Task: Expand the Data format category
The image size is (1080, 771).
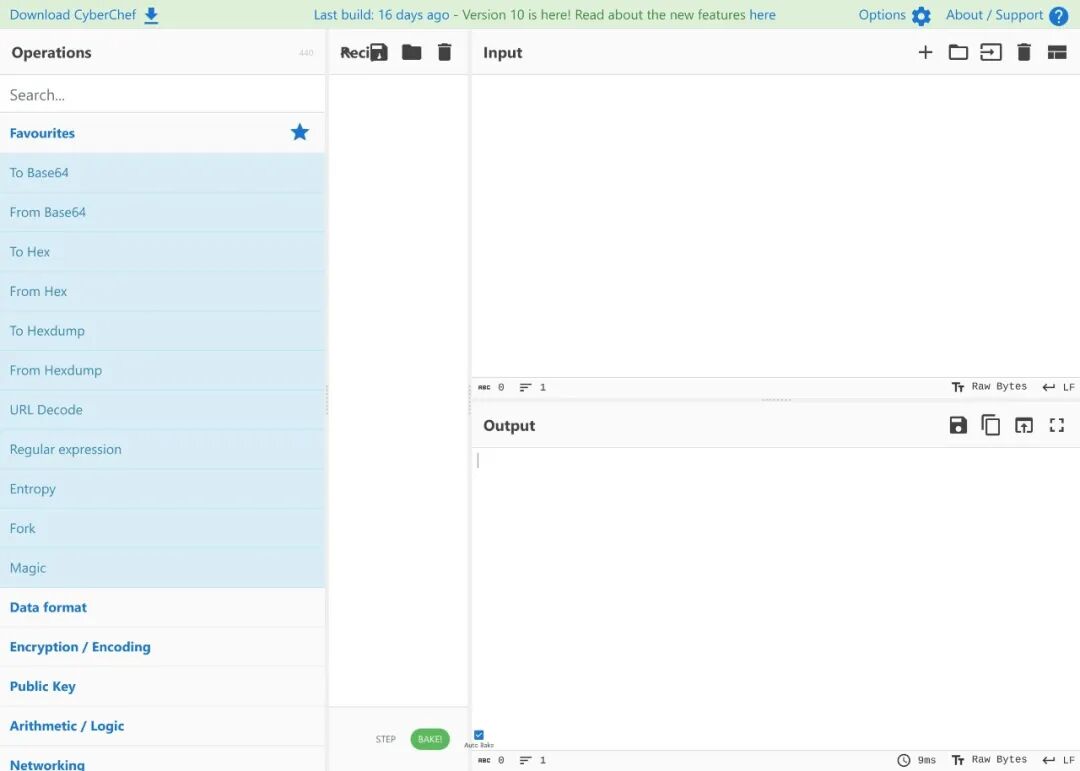Action: (x=163, y=607)
